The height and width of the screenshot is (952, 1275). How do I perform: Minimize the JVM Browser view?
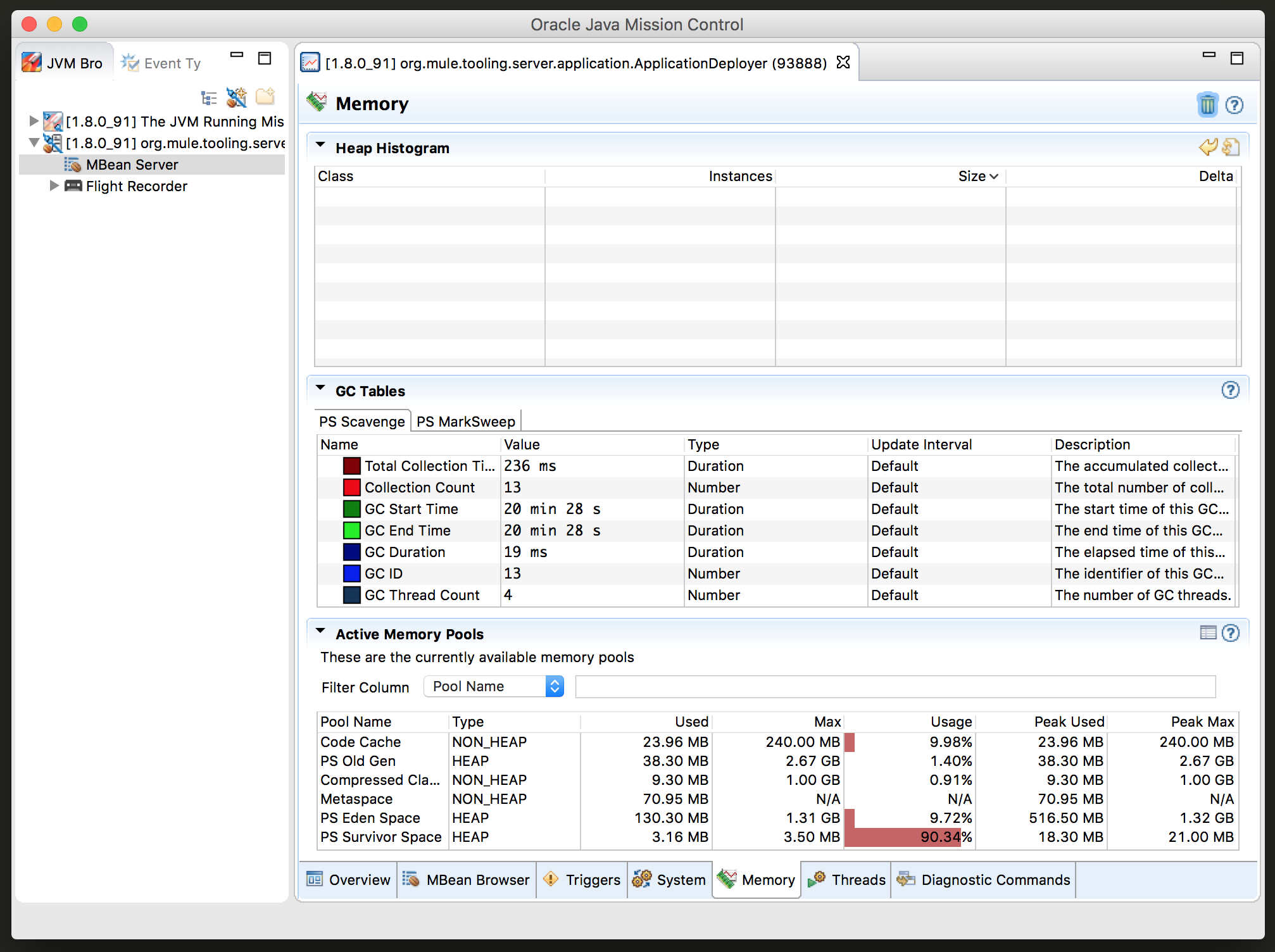coord(237,56)
